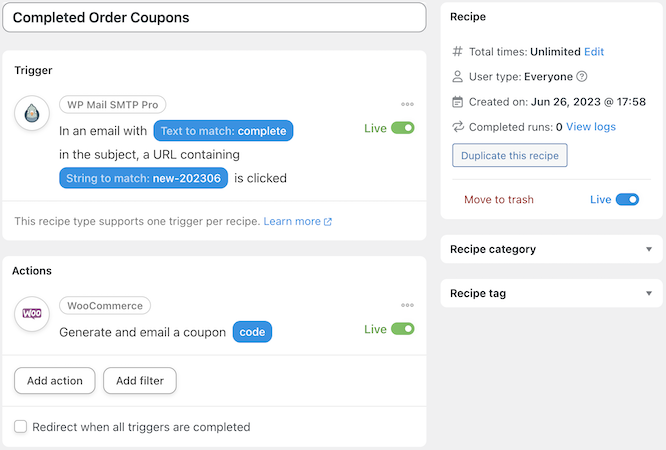Image resolution: width=666 pixels, height=450 pixels.
Task: Open View logs link
Action: [x=591, y=127]
